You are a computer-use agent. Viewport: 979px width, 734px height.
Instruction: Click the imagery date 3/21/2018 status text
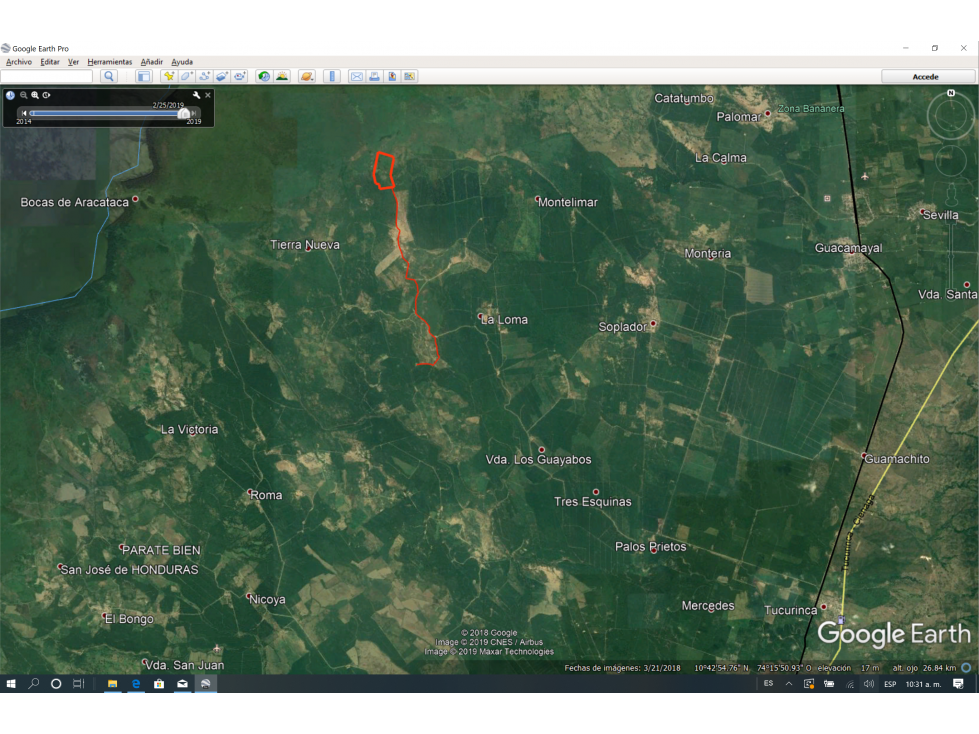[x=622, y=668]
